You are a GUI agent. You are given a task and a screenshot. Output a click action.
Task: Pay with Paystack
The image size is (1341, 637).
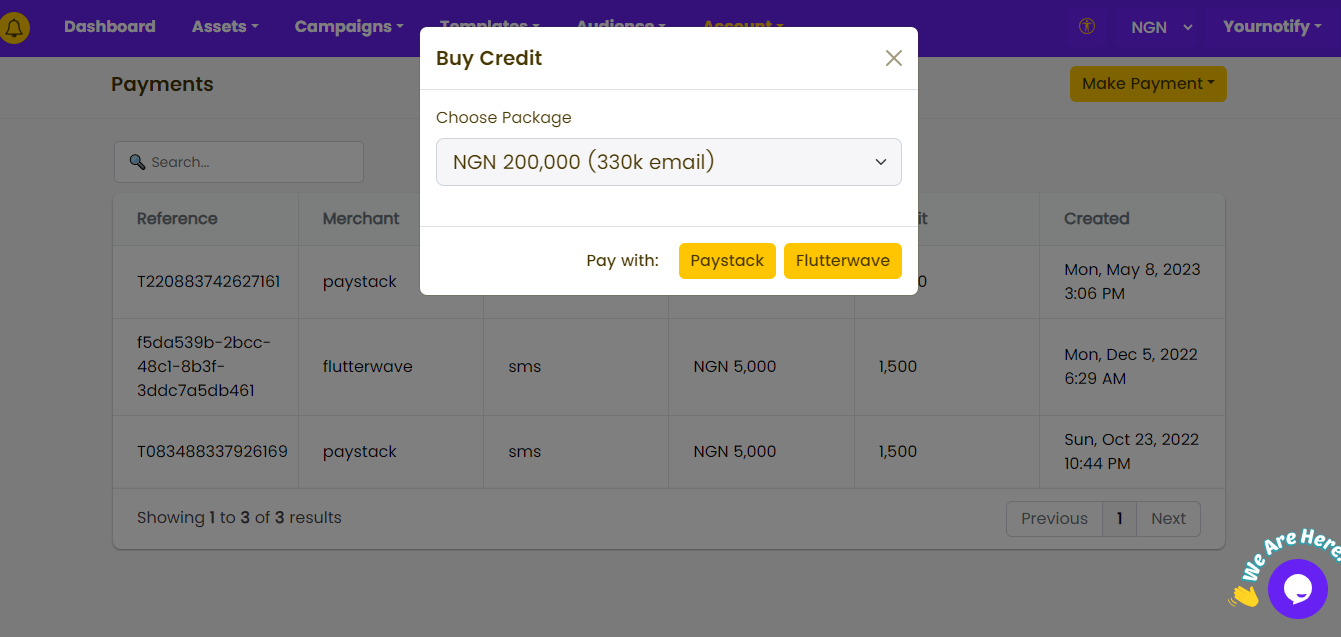click(727, 261)
